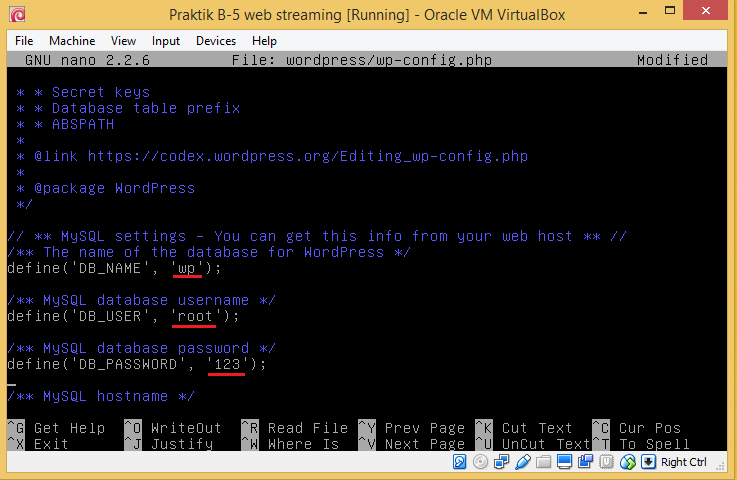Click the 'Read File' nano shortcut
The height and width of the screenshot is (480, 737).
click(295, 428)
